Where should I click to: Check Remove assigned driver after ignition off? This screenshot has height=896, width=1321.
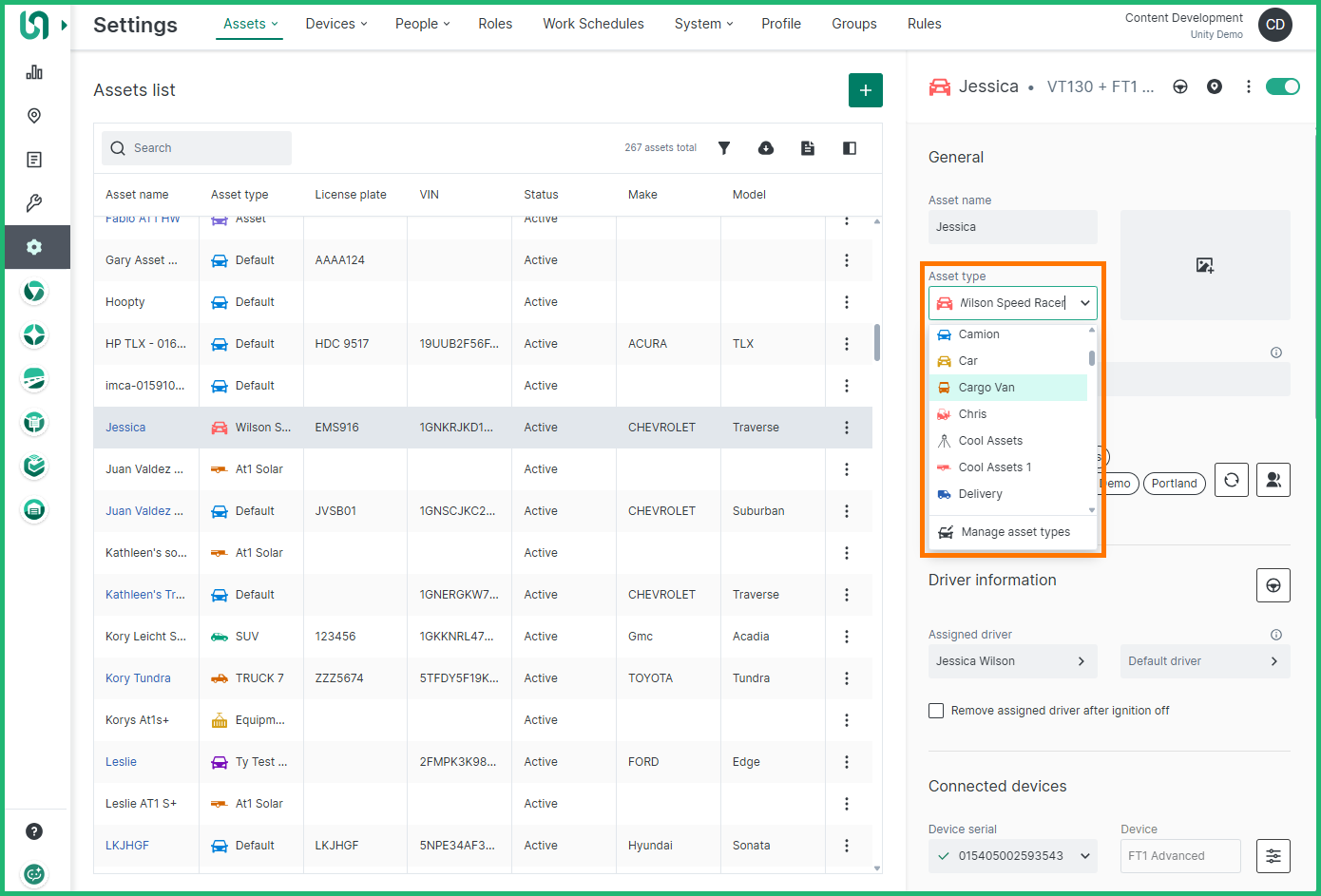pos(936,711)
